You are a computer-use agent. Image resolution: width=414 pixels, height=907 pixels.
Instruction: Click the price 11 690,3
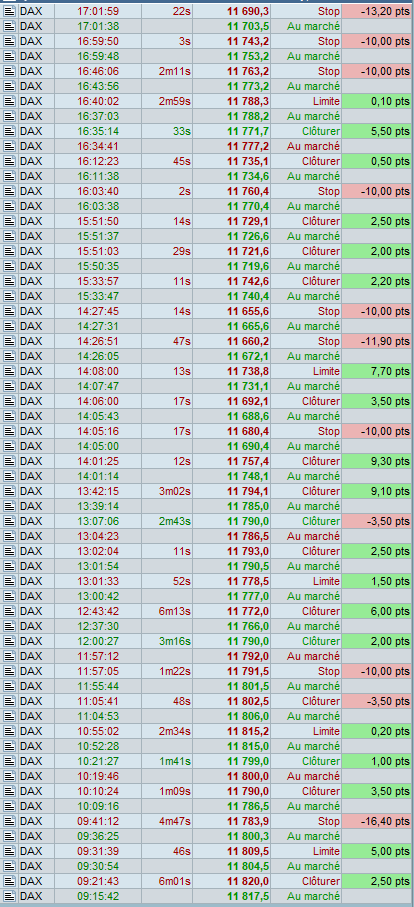click(248, 11)
